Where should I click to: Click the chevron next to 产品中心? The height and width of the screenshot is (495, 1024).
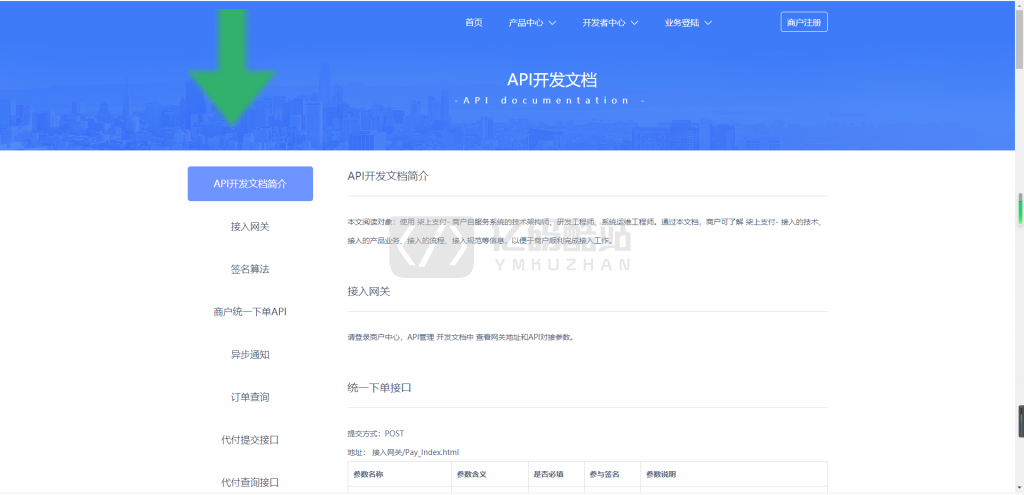(552, 23)
